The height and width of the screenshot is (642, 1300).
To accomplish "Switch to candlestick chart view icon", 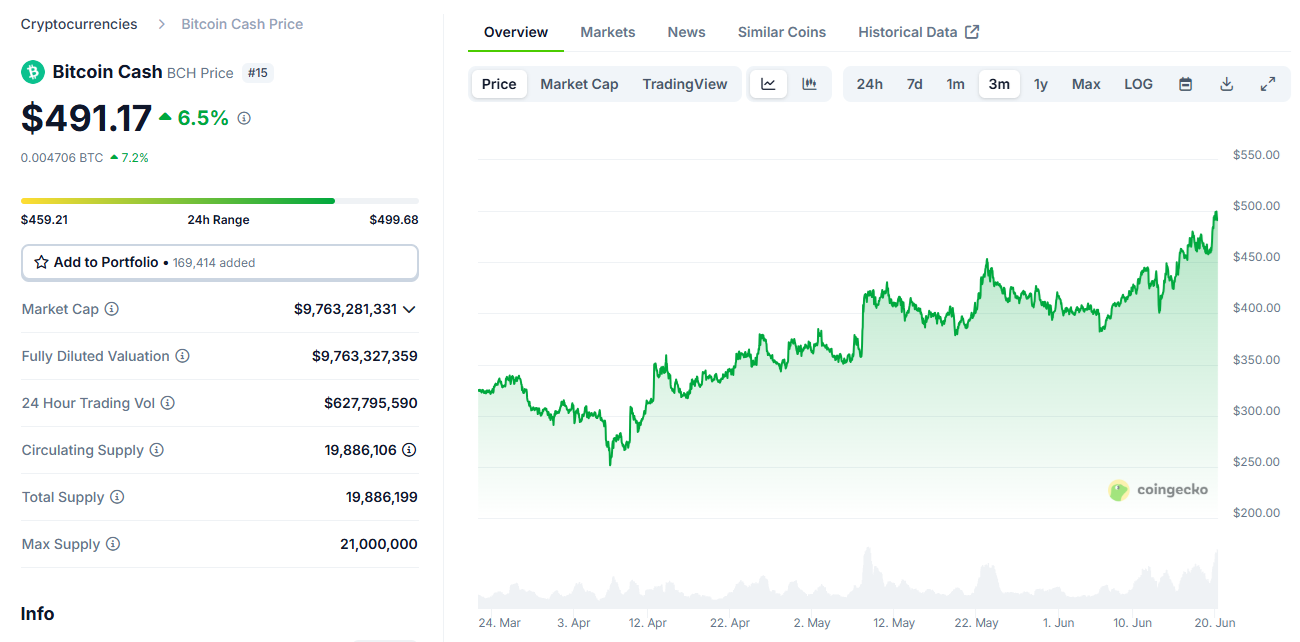I will coord(810,84).
